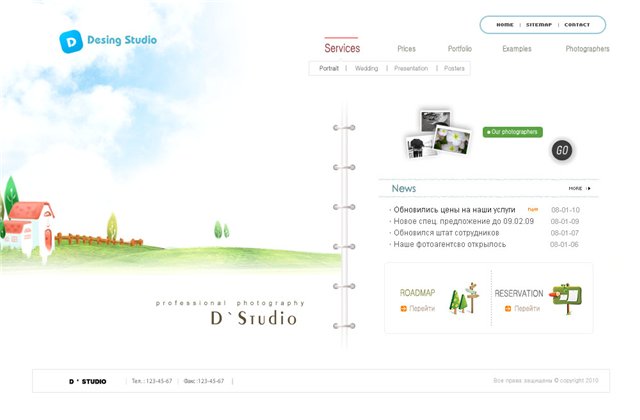Click Перейти under RESERVATION

click(527, 309)
